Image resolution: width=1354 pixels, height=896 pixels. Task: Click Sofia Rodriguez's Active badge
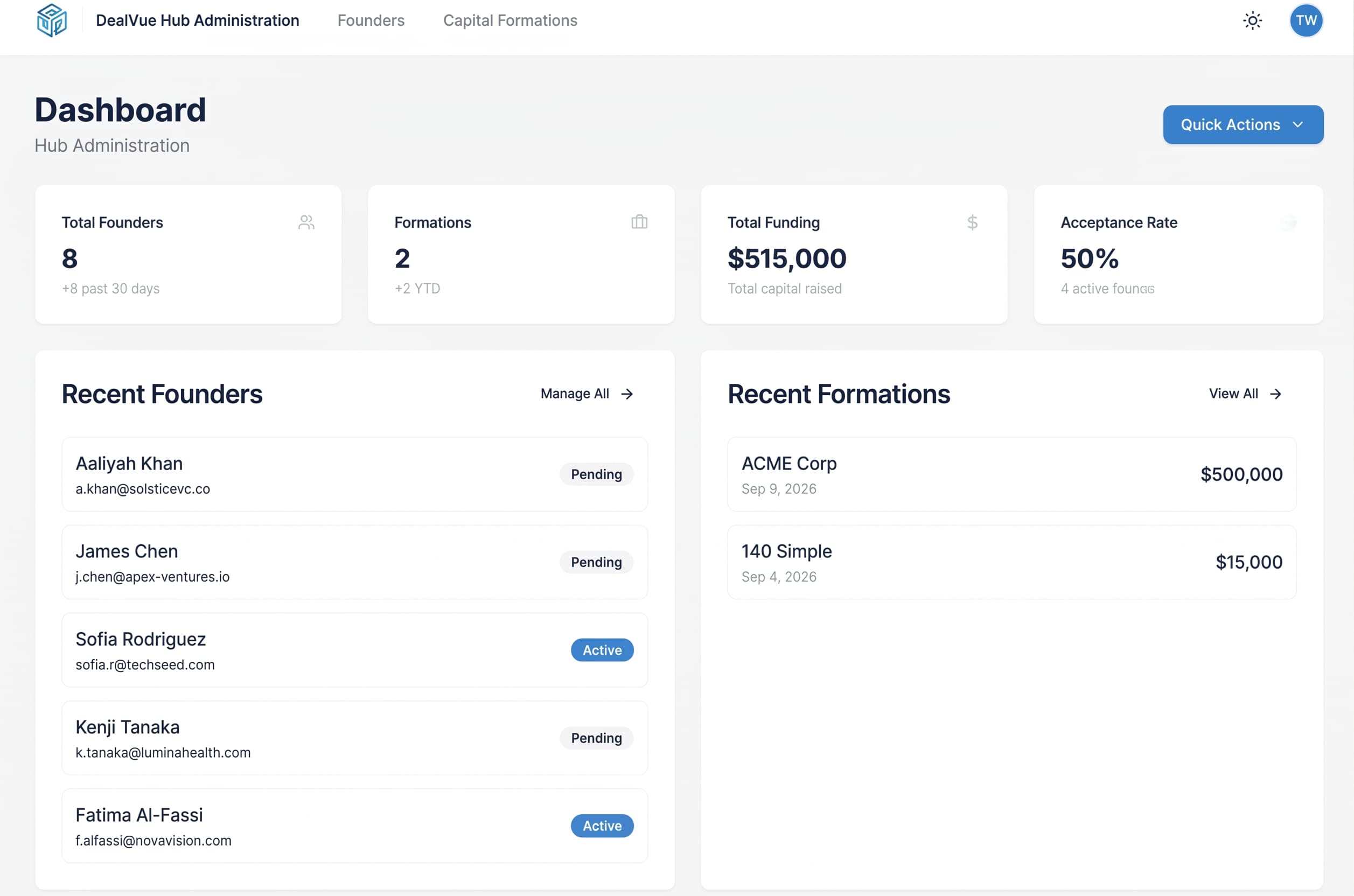602,650
